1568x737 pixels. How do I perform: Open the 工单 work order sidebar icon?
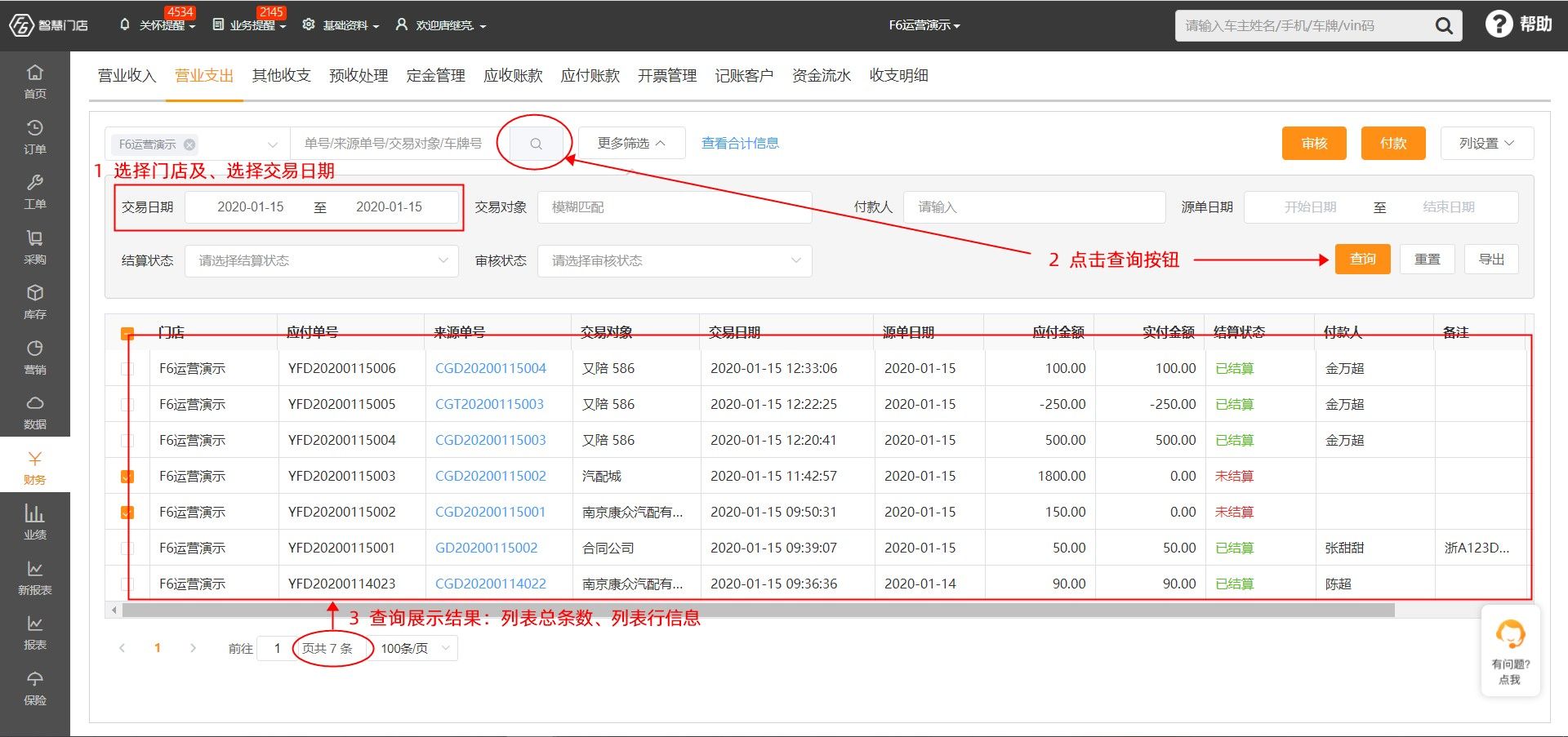[35, 191]
